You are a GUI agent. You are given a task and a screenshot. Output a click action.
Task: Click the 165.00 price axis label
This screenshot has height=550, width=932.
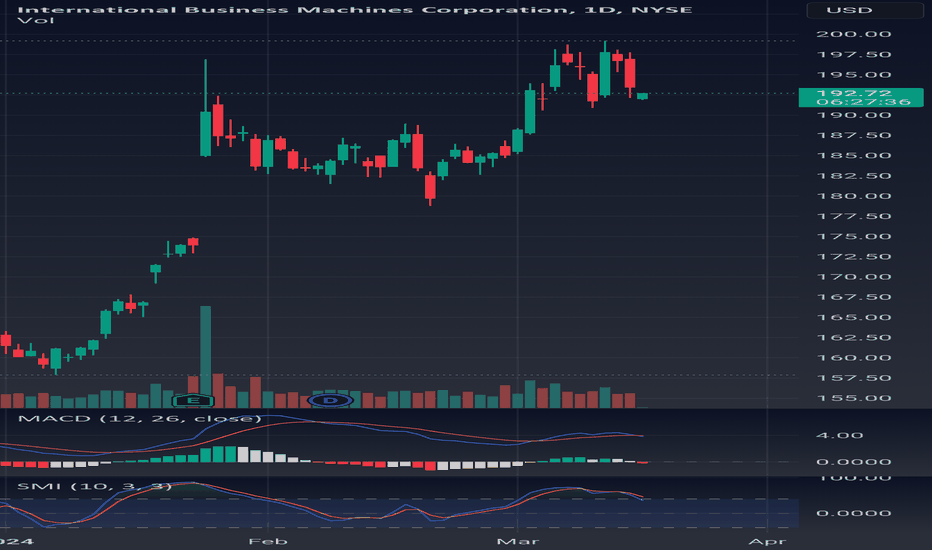pos(854,318)
